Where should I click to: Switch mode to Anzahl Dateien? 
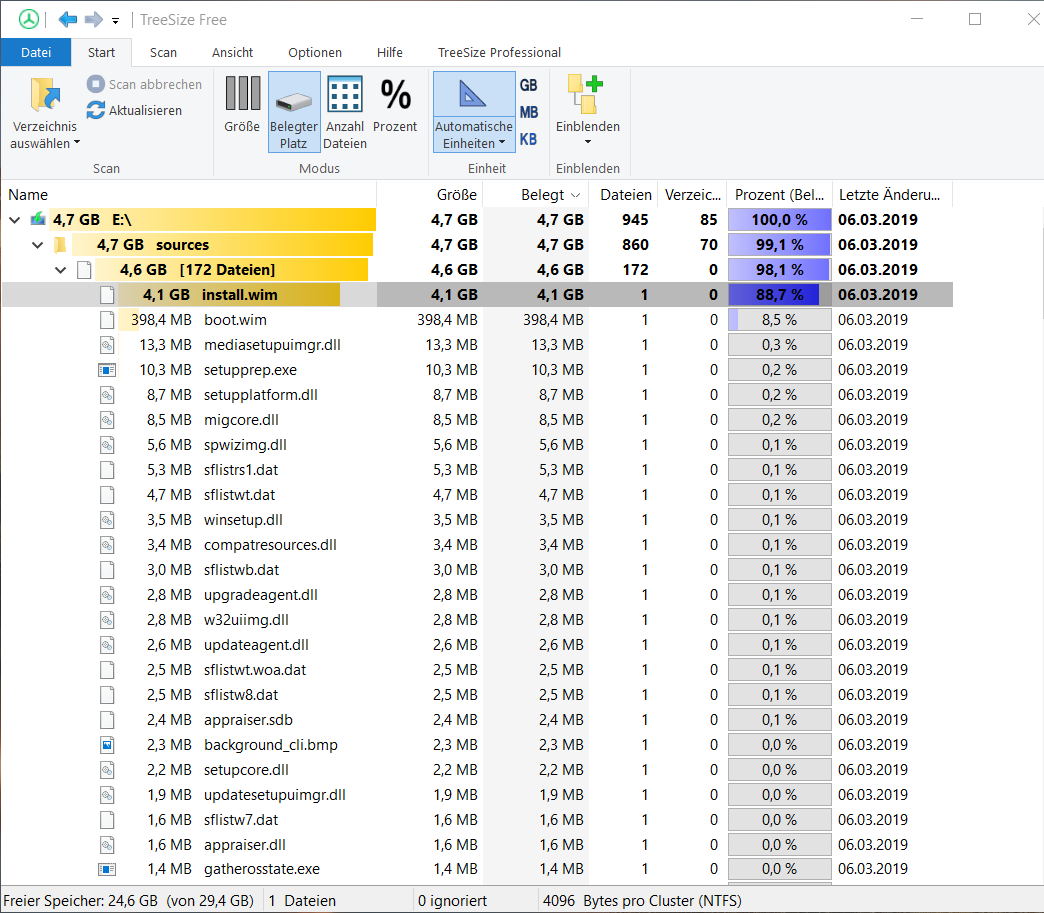pos(345,112)
